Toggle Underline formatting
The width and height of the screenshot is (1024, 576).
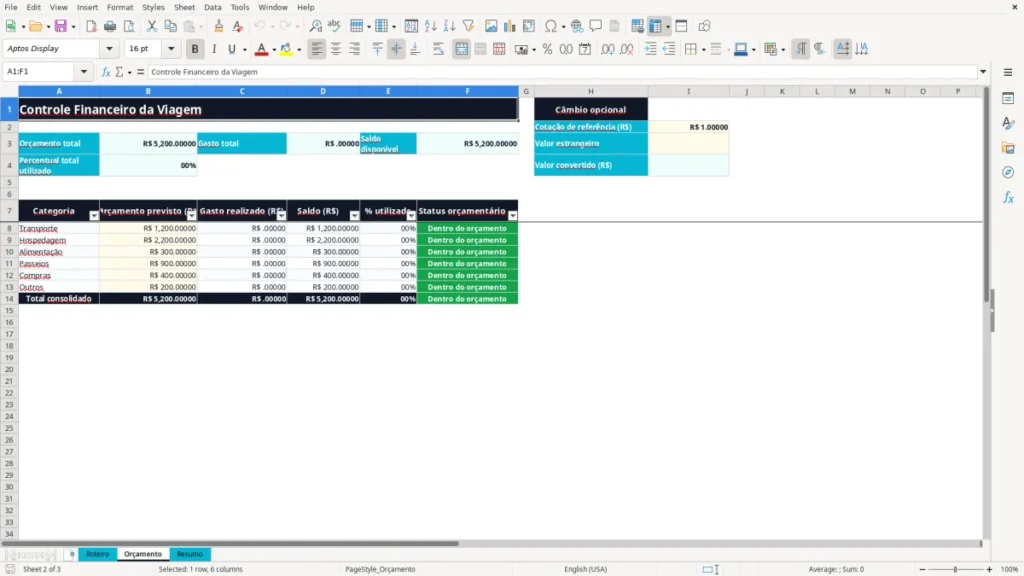pyautogui.click(x=232, y=49)
